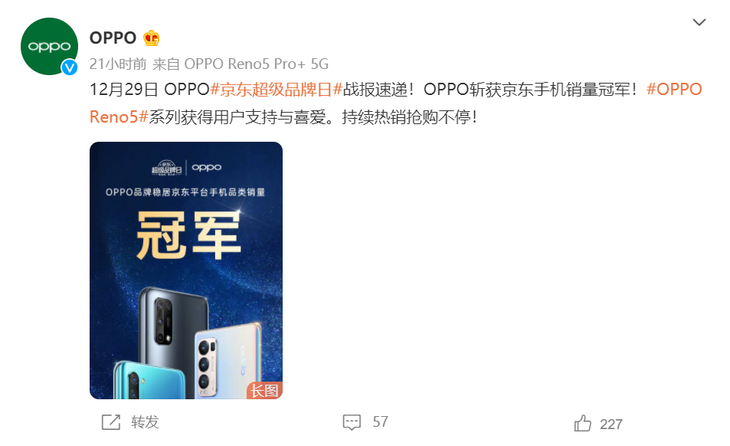Click the 转发 repost label
730x446 pixels.
click(x=145, y=422)
